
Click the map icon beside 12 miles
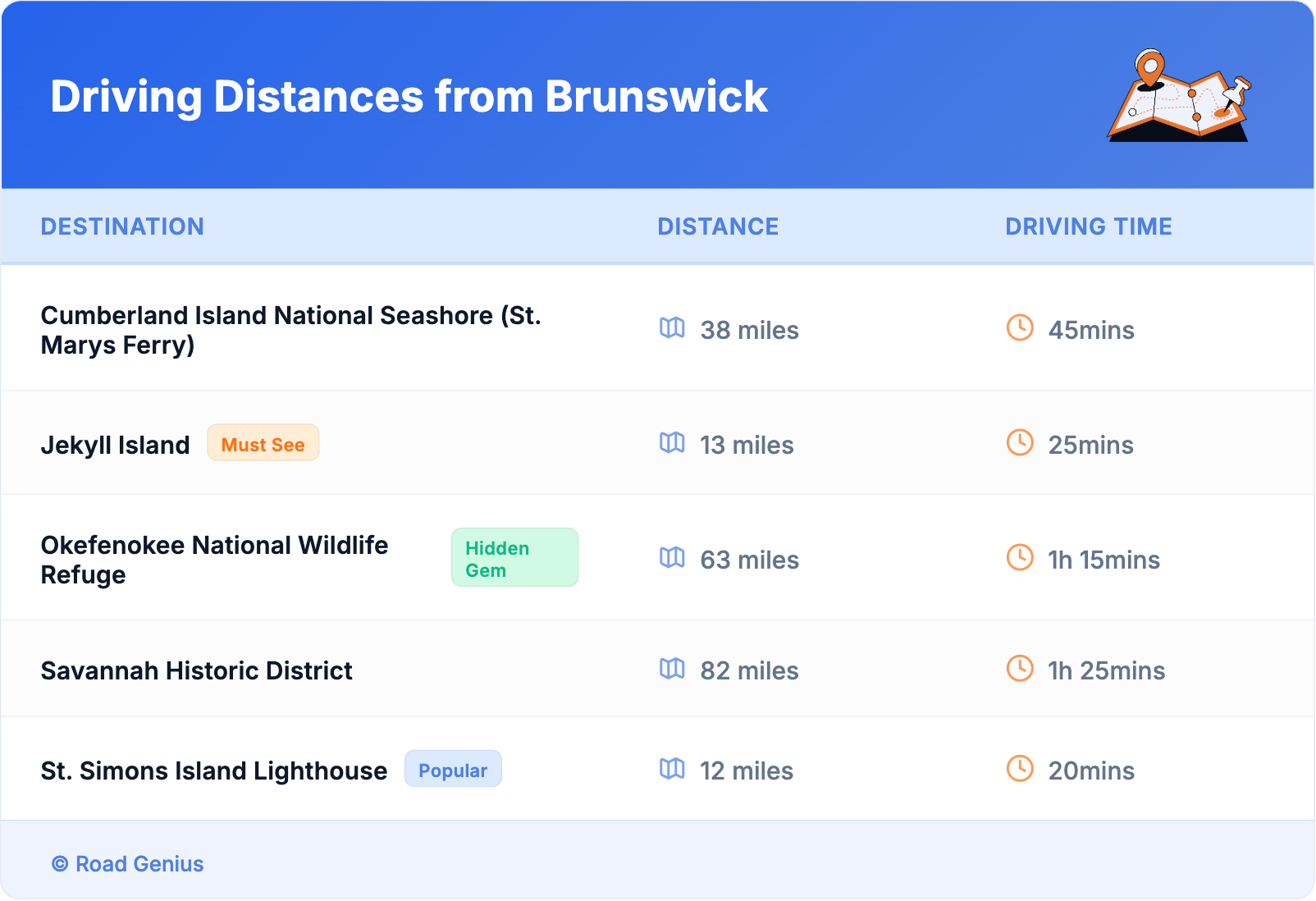pyautogui.click(x=672, y=769)
